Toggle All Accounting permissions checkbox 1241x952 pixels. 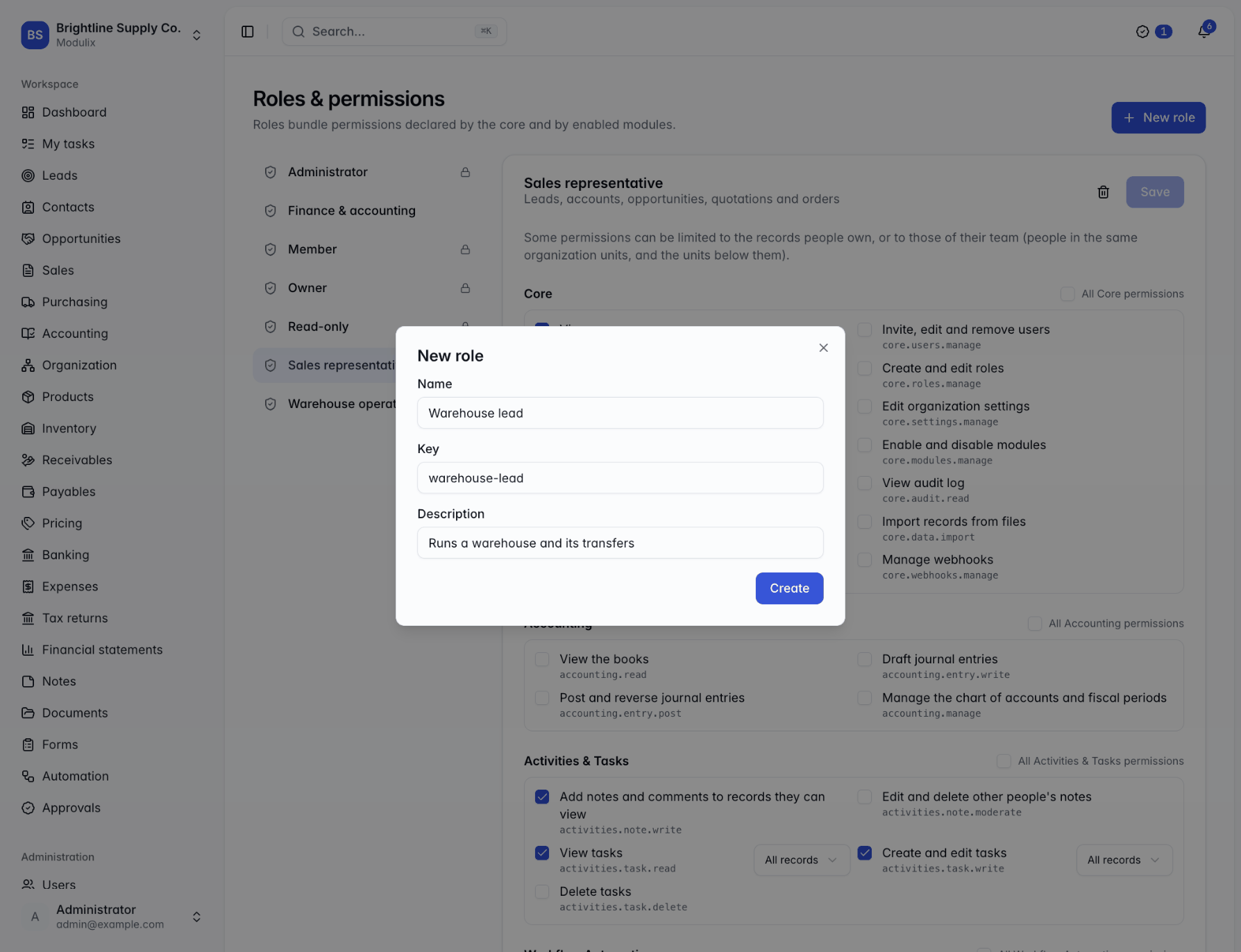click(1035, 624)
